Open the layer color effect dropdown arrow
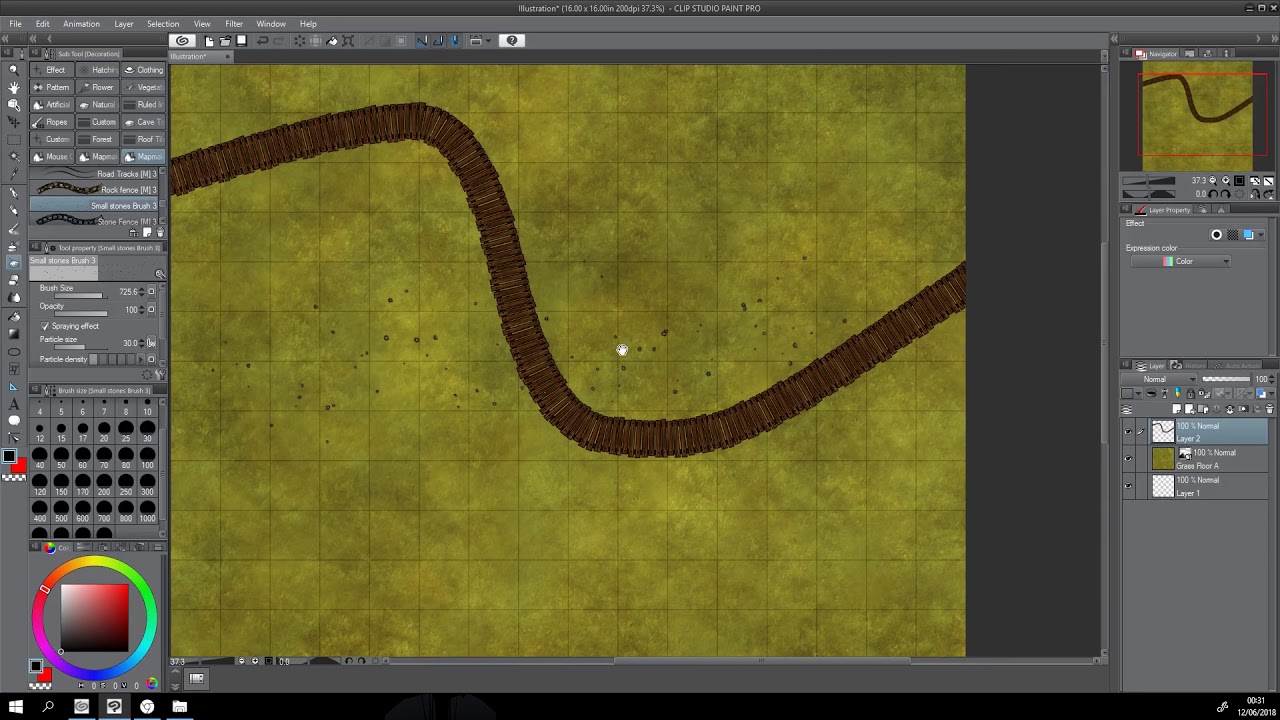Screen dimensions: 1280x720 coord(1261,235)
